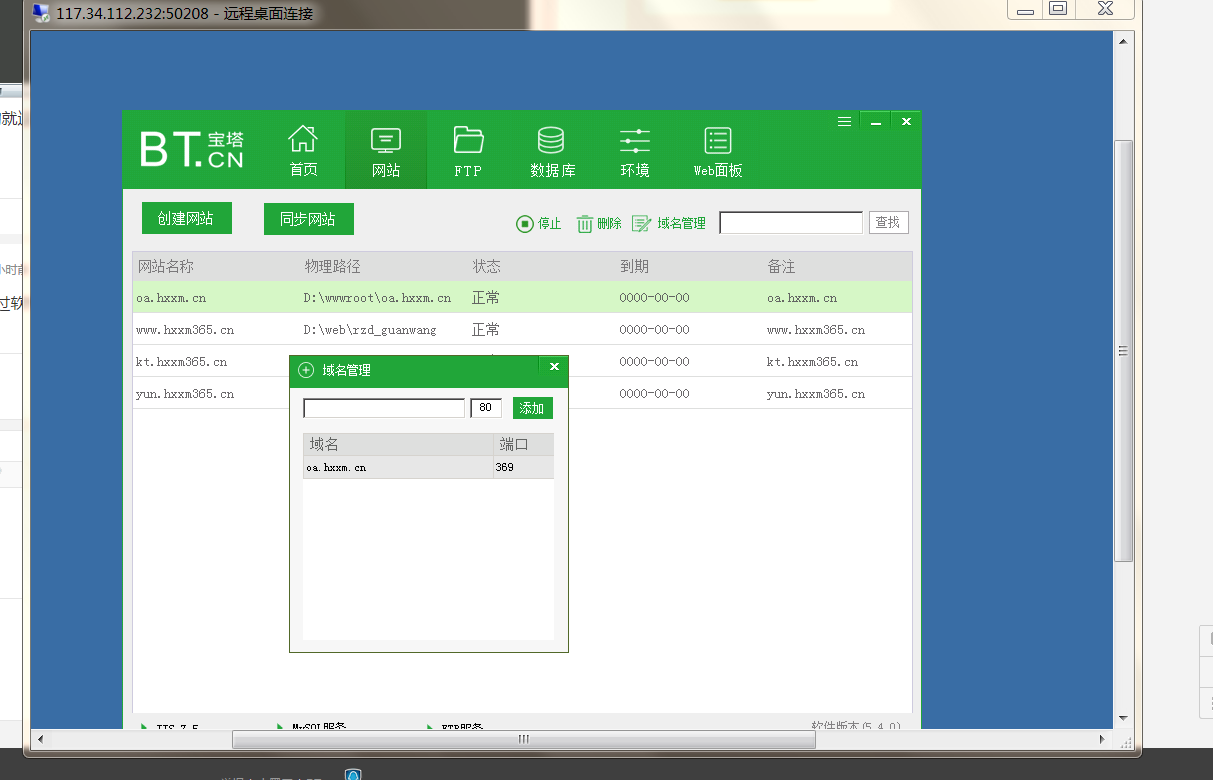Focus the site search input field

pyautogui.click(x=791, y=223)
